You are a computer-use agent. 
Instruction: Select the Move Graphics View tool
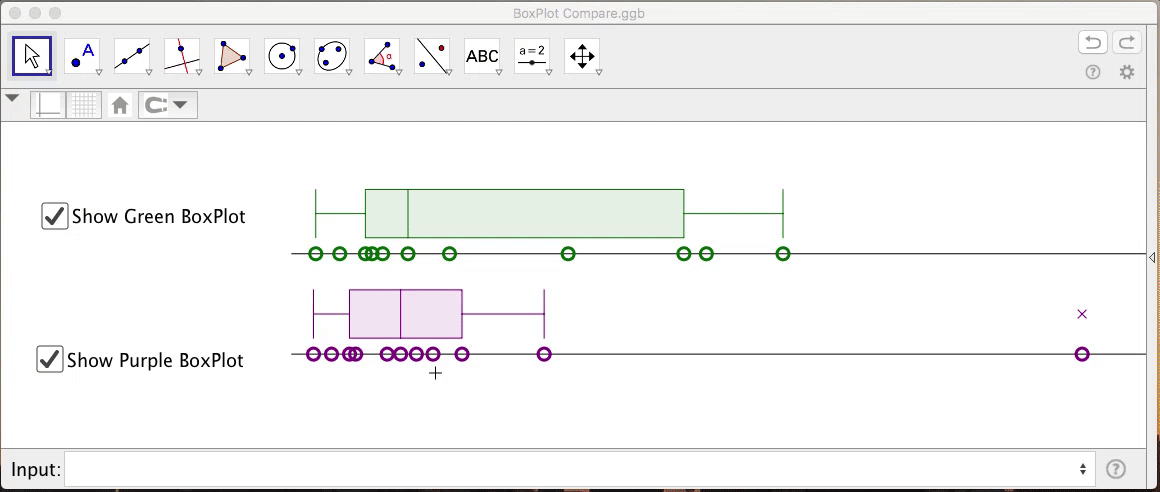[x=582, y=57]
